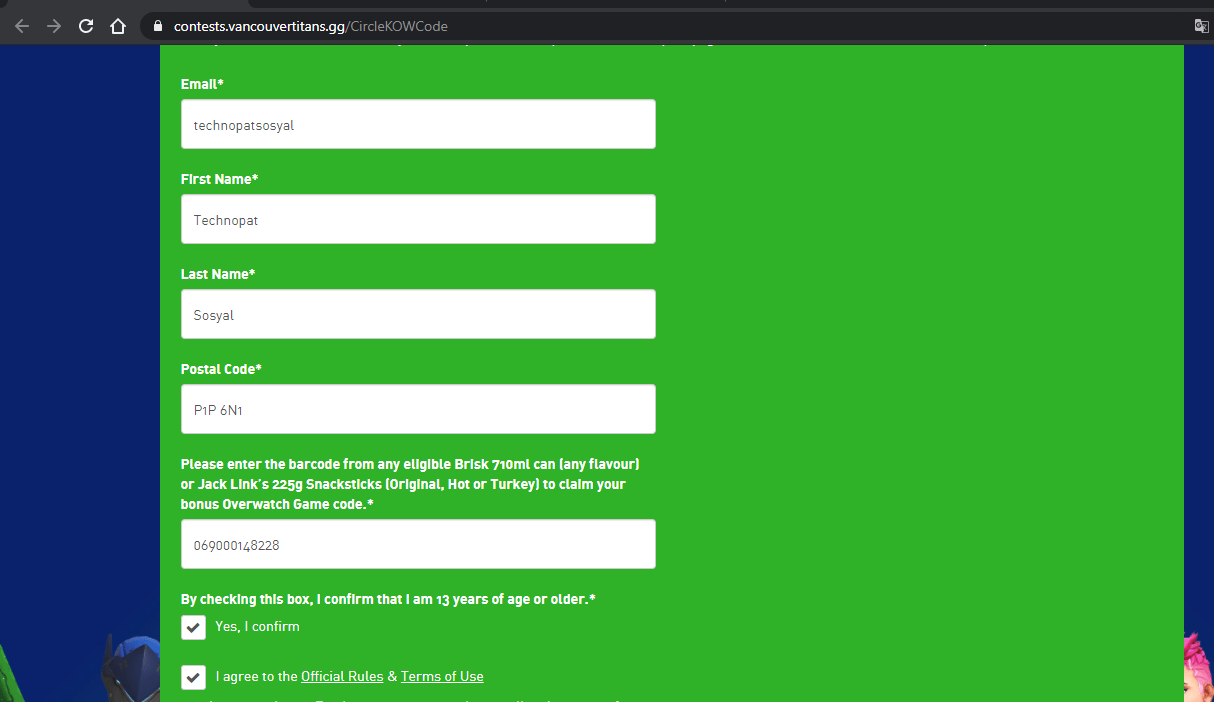Open the translate page icon in address bar
Image resolution: width=1214 pixels, height=702 pixels.
(1201, 26)
